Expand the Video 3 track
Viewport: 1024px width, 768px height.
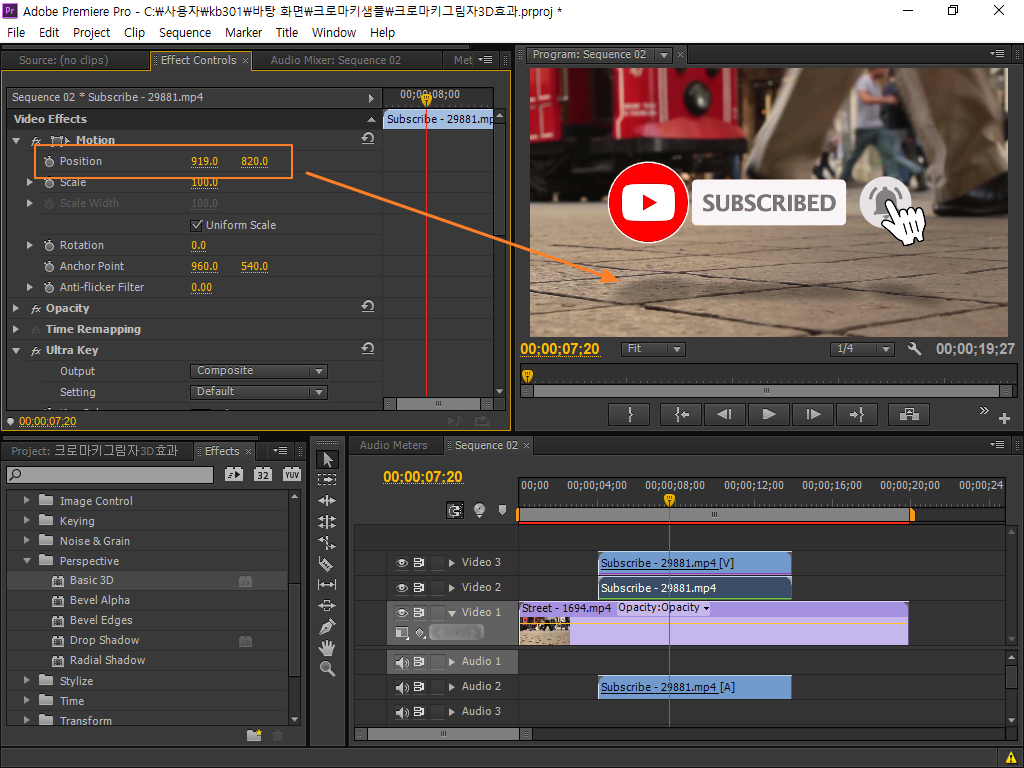pos(451,562)
